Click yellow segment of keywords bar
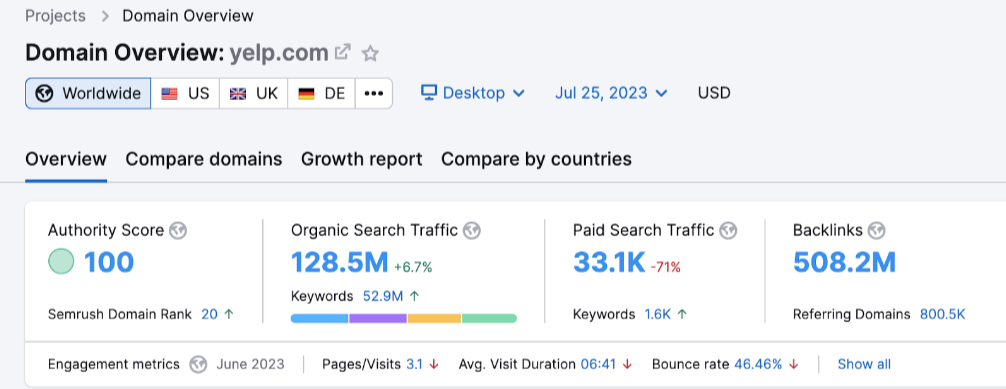Screen dimensions: 1006x389 coord(434,318)
